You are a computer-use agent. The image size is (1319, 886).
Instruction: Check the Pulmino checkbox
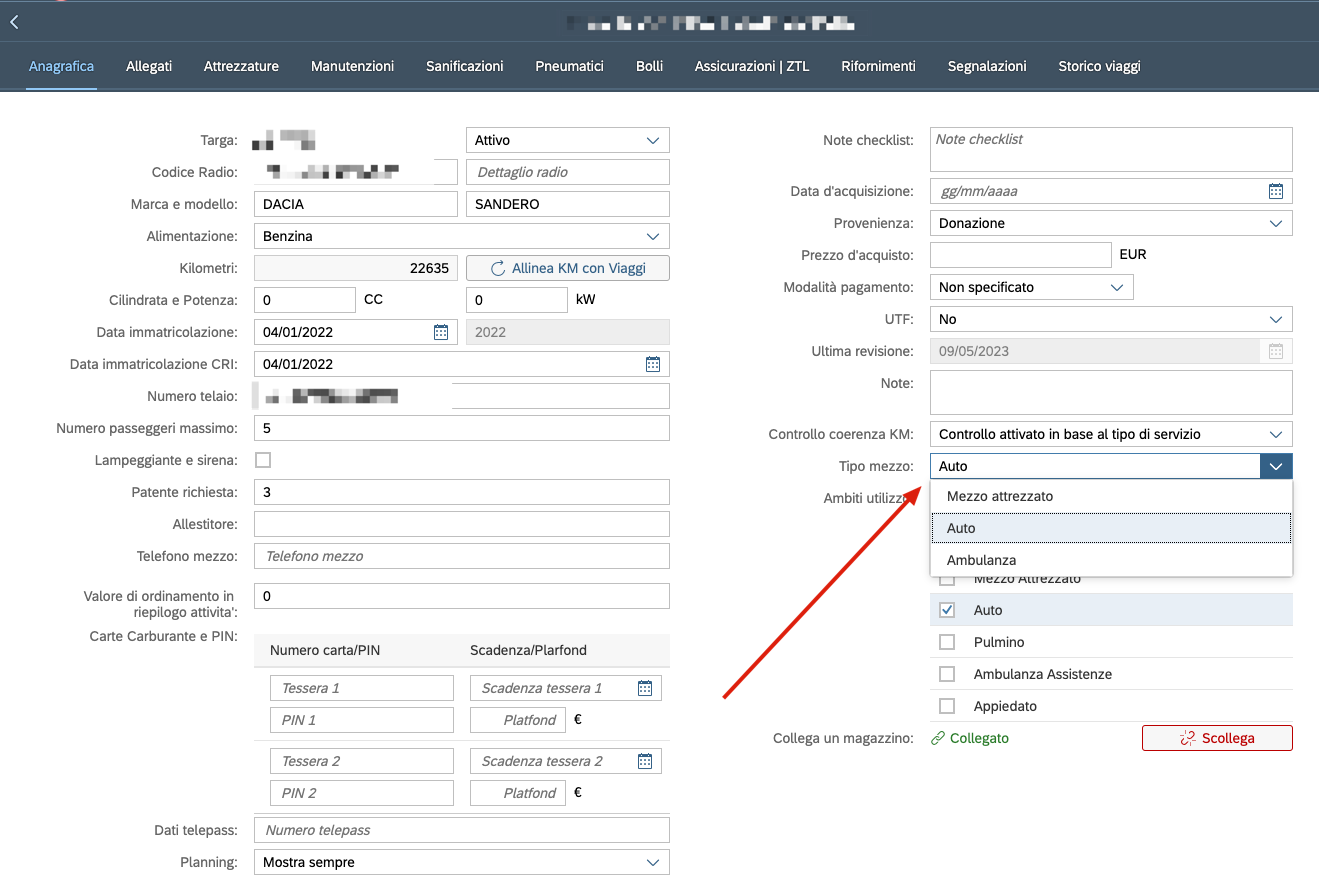click(x=947, y=642)
